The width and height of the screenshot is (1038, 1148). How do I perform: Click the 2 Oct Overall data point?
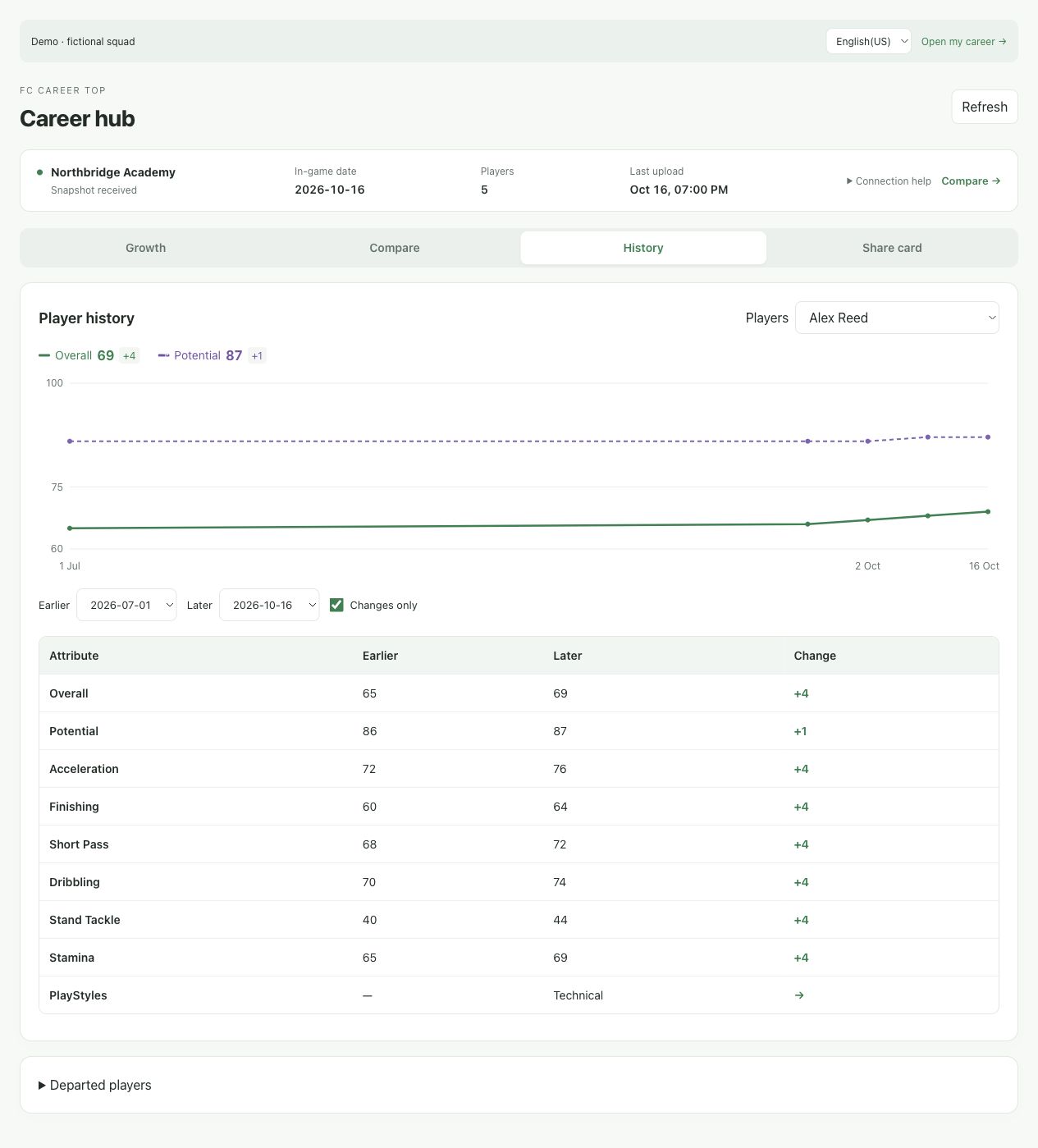pos(867,520)
